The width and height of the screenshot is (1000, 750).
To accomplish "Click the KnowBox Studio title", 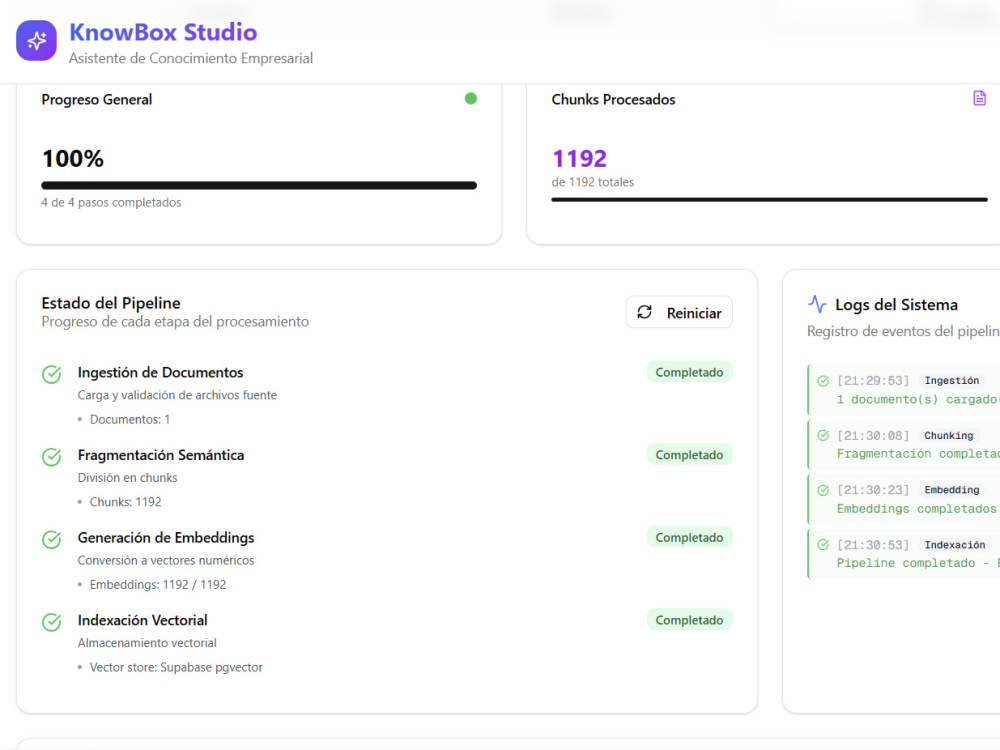I will (163, 32).
